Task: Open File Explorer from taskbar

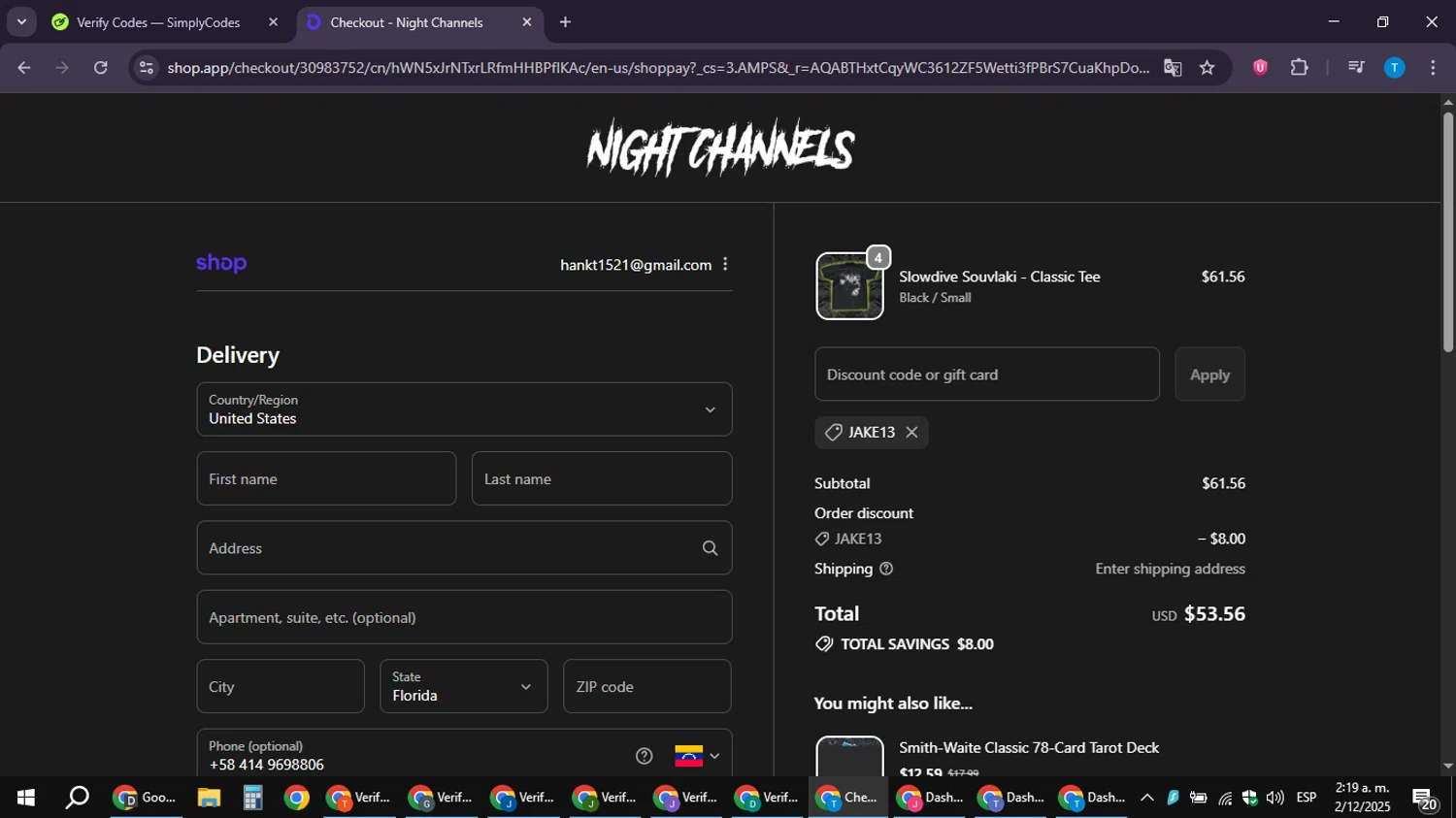Action: [x=209, y=798]
